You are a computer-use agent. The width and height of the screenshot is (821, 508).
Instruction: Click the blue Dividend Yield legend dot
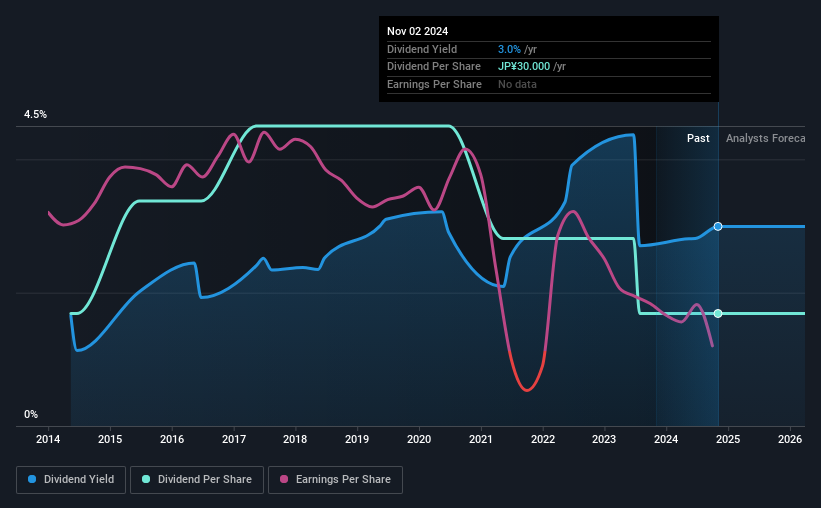click(x=32, y=479)
